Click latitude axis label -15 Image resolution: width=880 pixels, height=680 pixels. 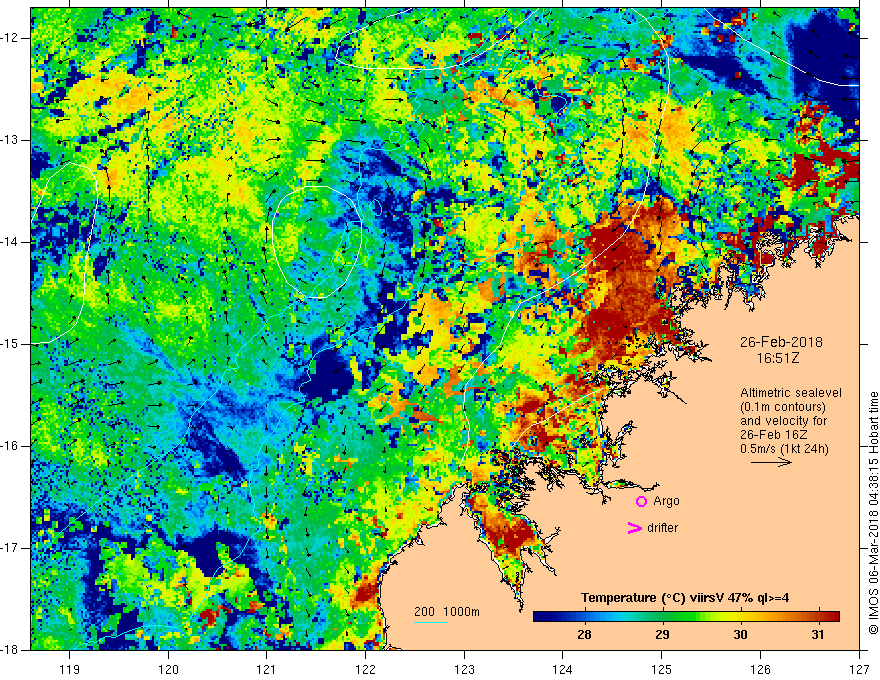10,344
